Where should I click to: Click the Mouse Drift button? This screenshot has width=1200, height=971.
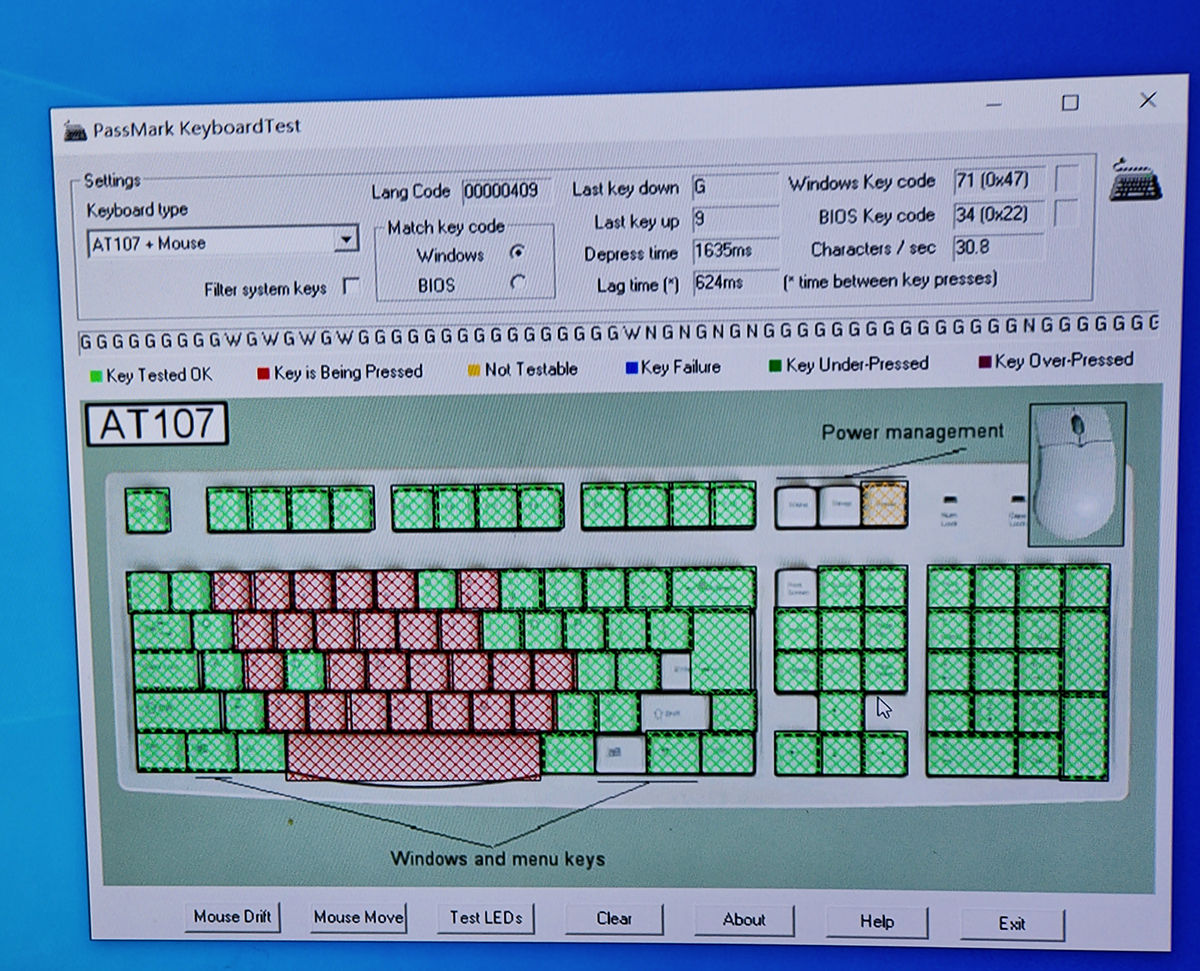[232, 916]
